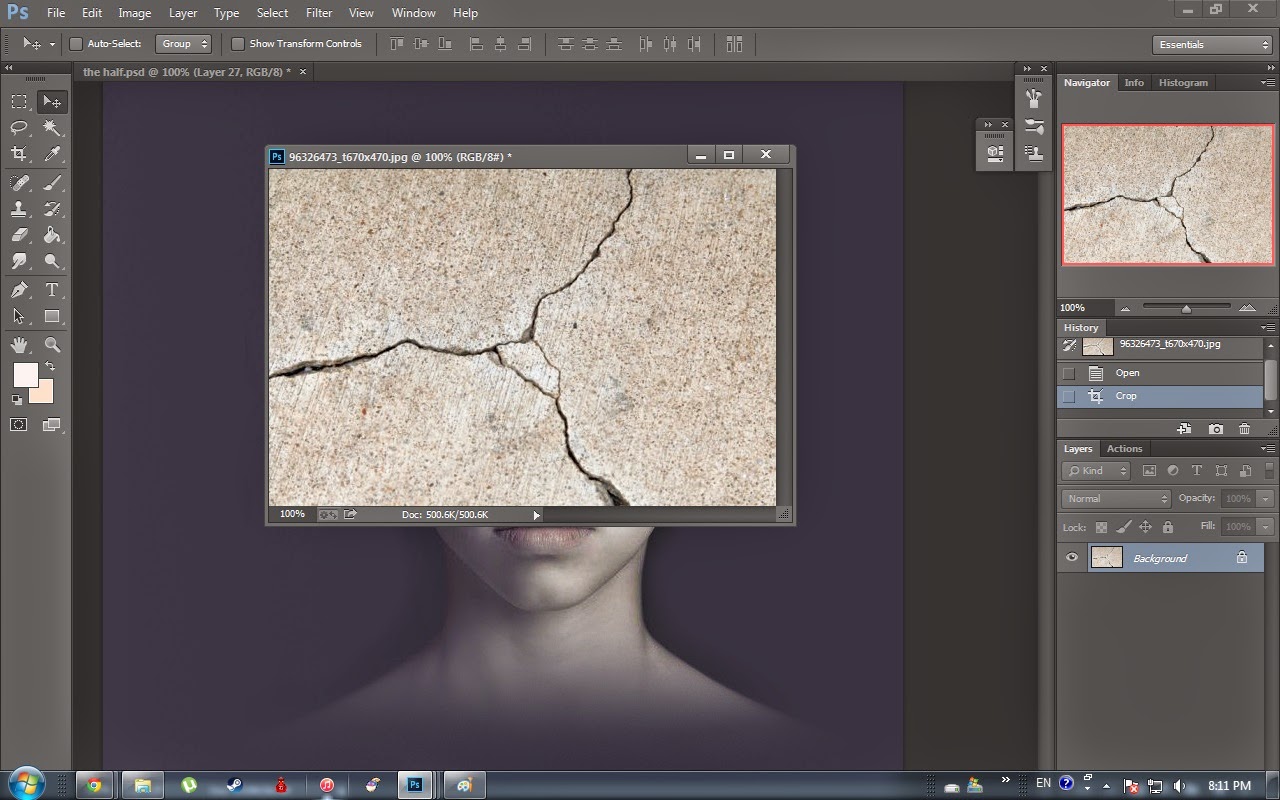The width and height of the screenshot is (1280, 800).
Task: Select the Rectangular Marquee tool
Action: pos(19,102)
